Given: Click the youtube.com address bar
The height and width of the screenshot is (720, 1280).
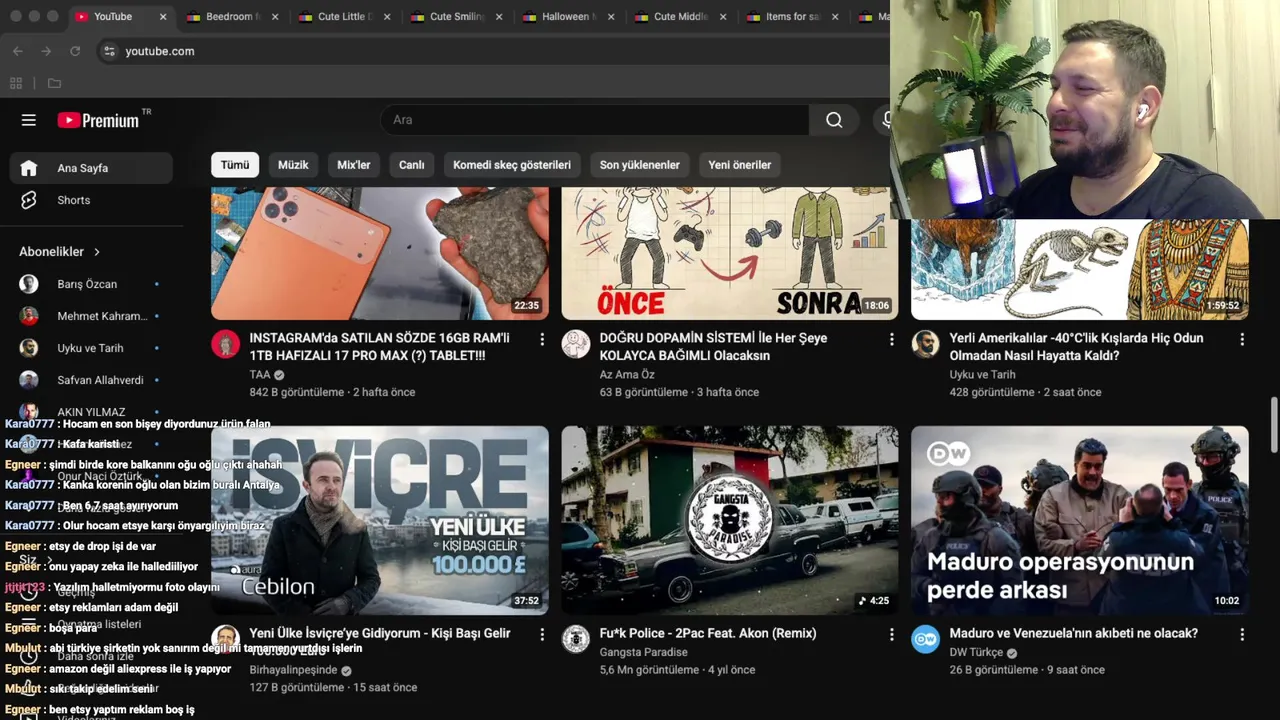Looking at the screenshot, I should click(x=495, y=51).
